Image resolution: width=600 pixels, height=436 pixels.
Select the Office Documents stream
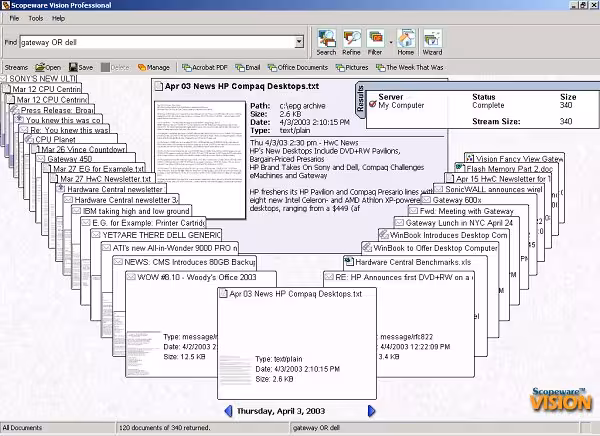[298, 67]
